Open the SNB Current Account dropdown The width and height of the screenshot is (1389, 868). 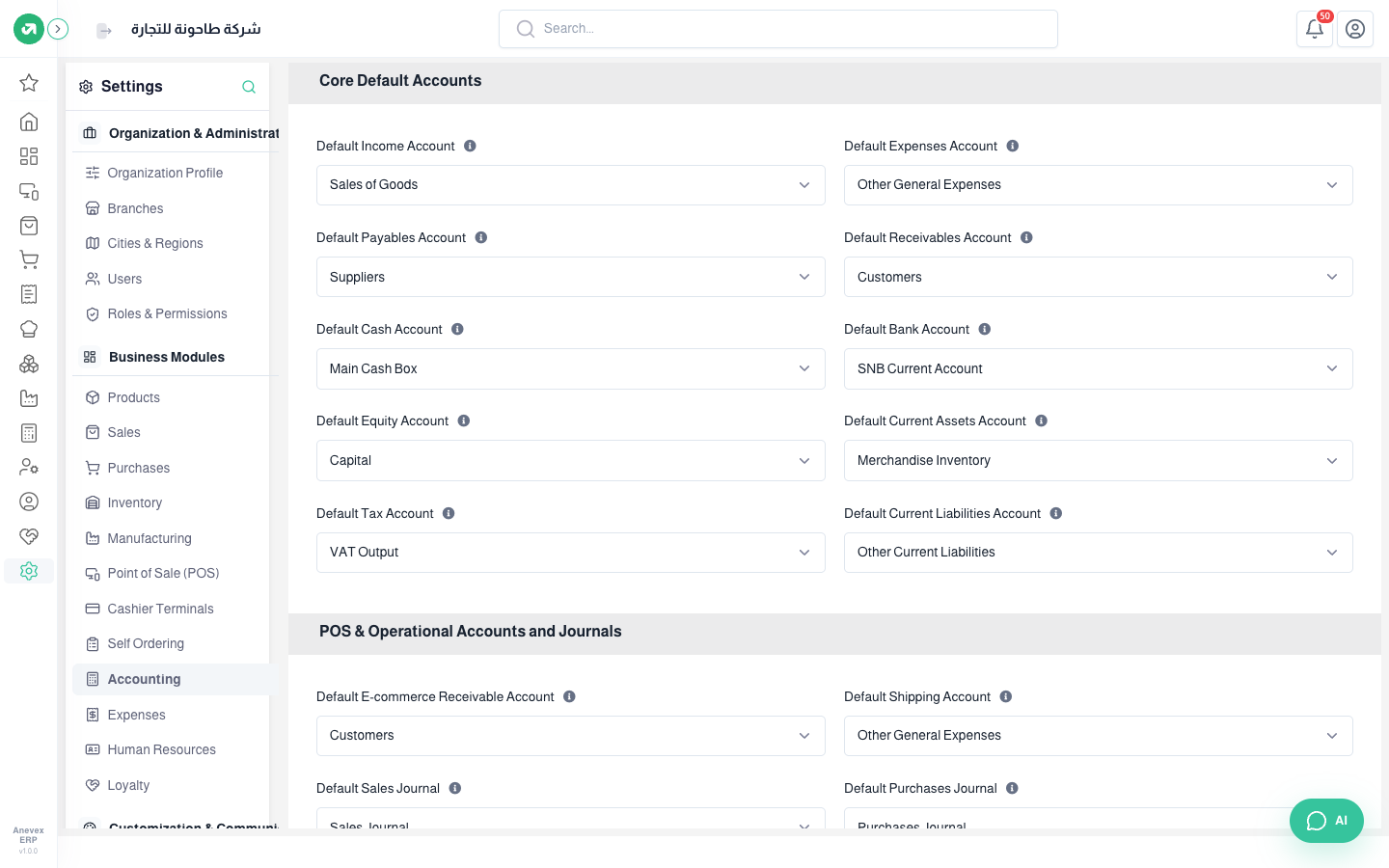[x=1099, y=368]
